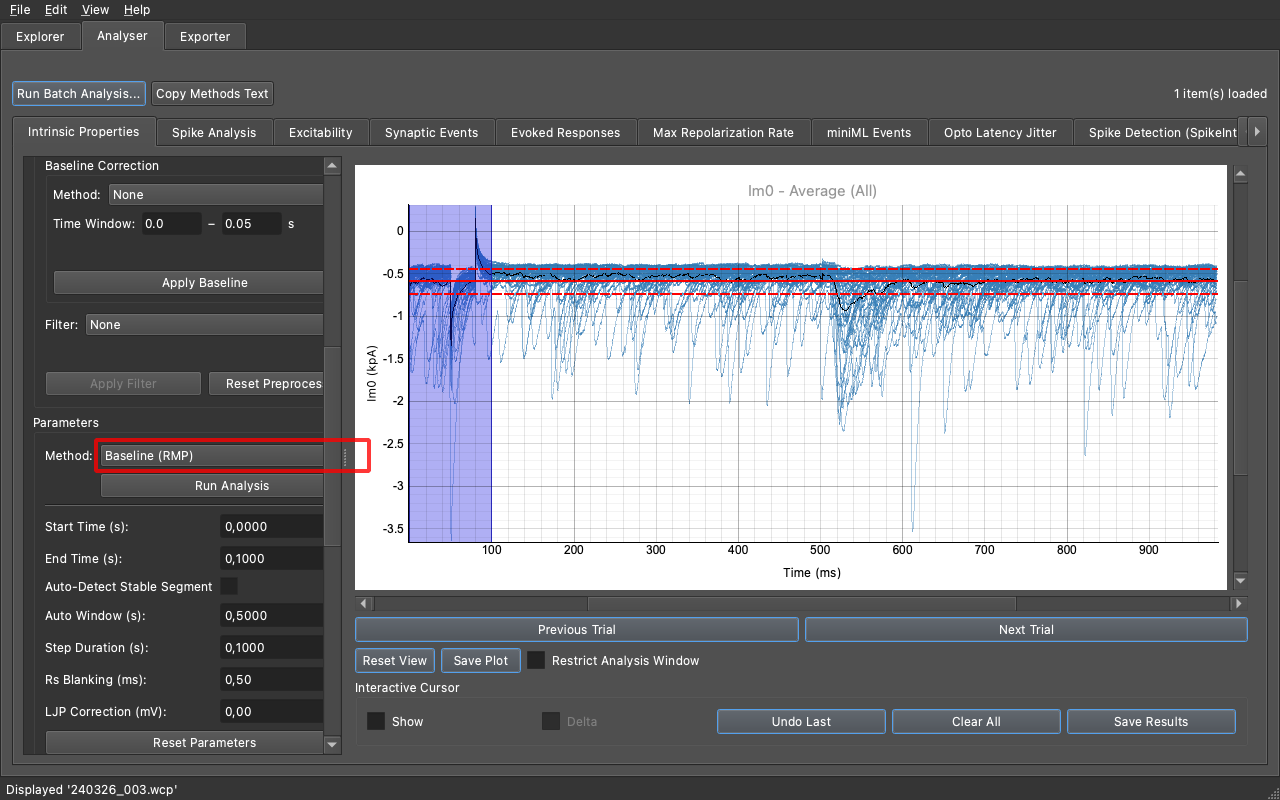Open the View menu
1280x800 pixels.
click(x=96, y=10)
